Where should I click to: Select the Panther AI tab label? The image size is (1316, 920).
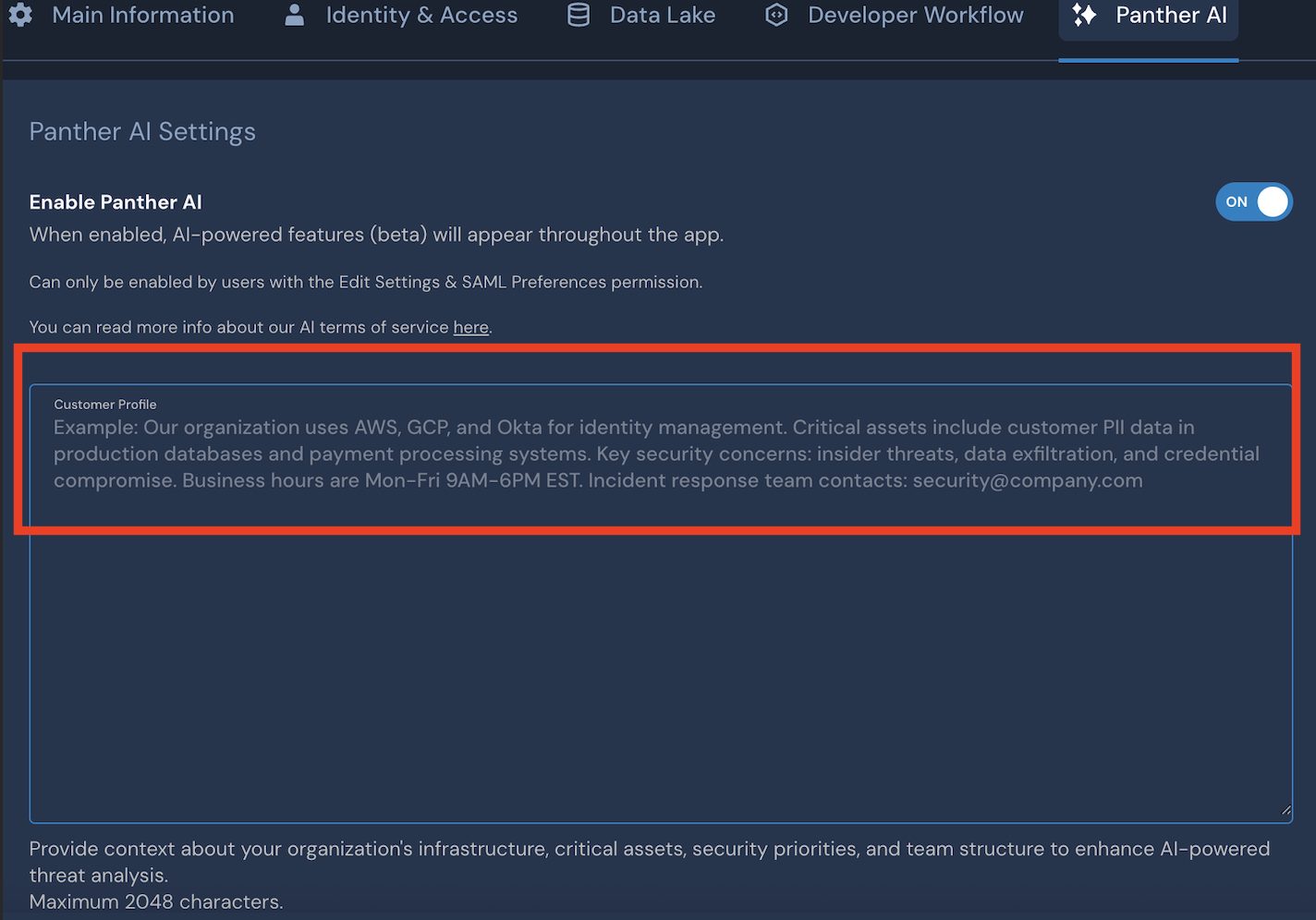(1171, 15)
